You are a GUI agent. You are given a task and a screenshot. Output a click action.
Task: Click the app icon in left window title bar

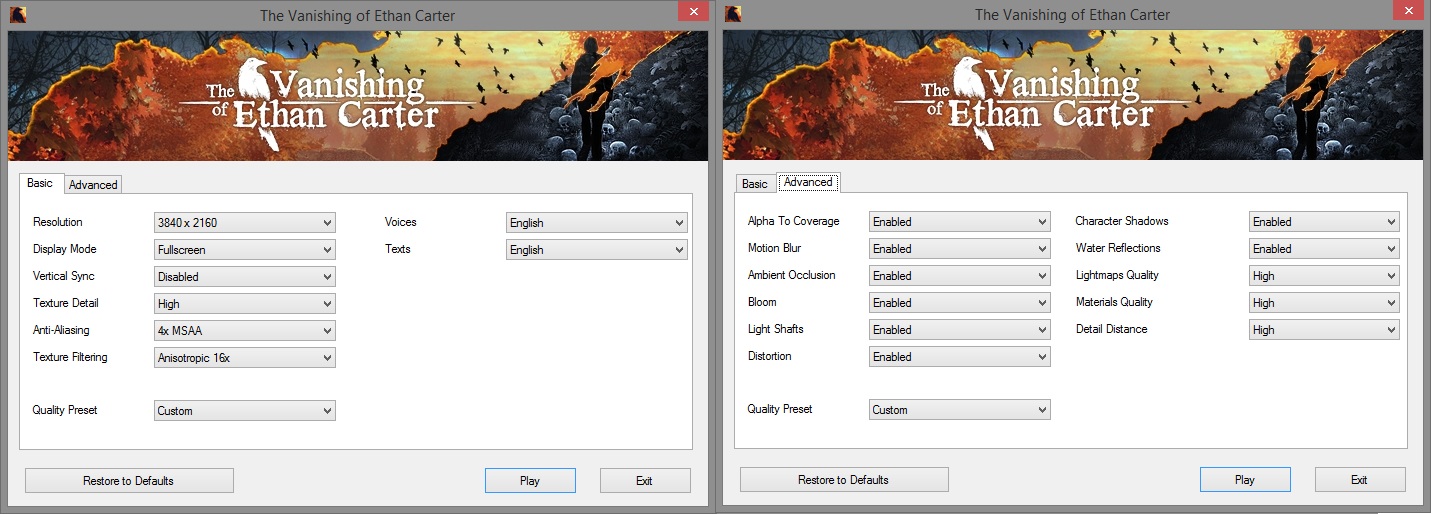pos(18,14)
